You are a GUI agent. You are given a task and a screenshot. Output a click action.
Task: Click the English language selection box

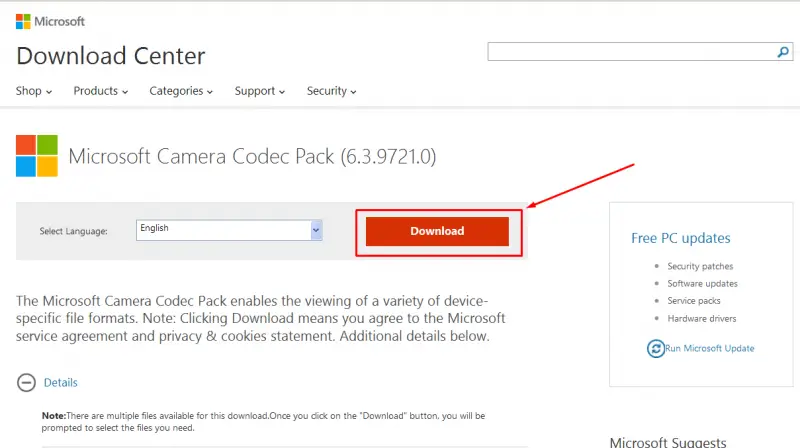click(x=223, y=230)
